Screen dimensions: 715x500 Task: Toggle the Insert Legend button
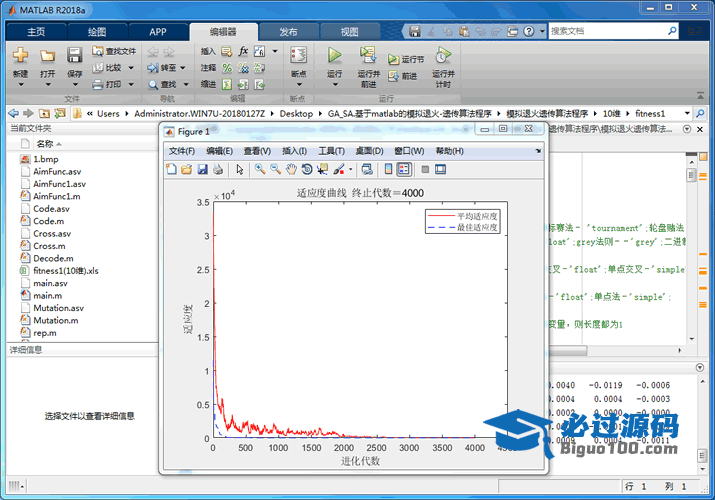[403, 170]
